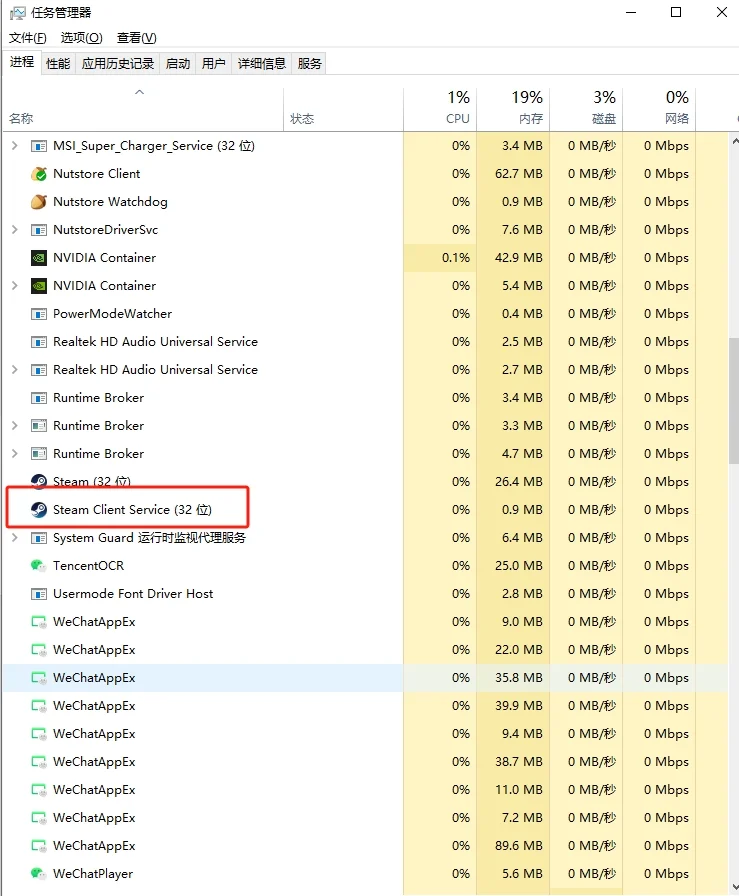The width and height of the screenshot is (739, 896).
Task: Click the 0.4 MB memory cell
Action: (513, 314)
